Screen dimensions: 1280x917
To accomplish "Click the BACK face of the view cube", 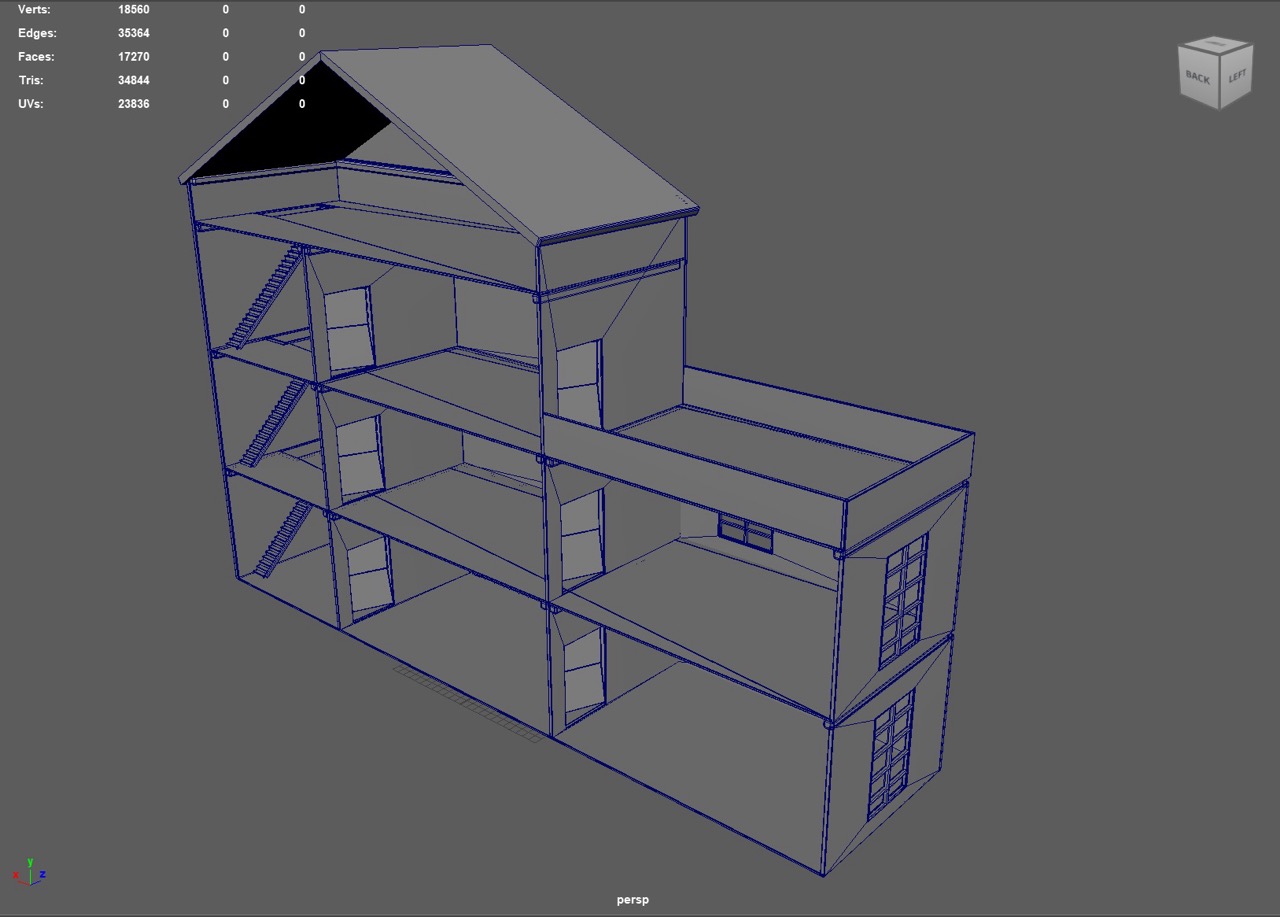I will (1198, 80).
